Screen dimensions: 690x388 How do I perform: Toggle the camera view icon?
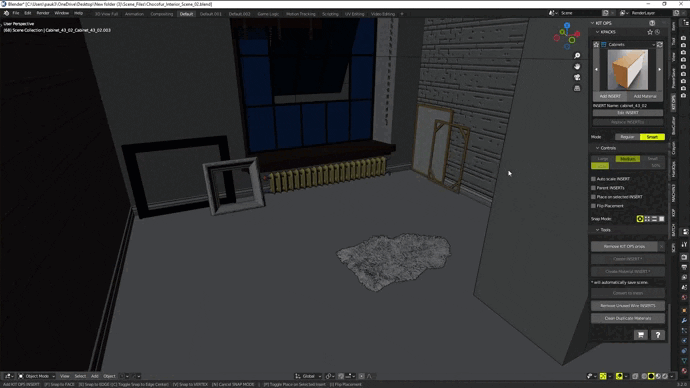point(577,77)
